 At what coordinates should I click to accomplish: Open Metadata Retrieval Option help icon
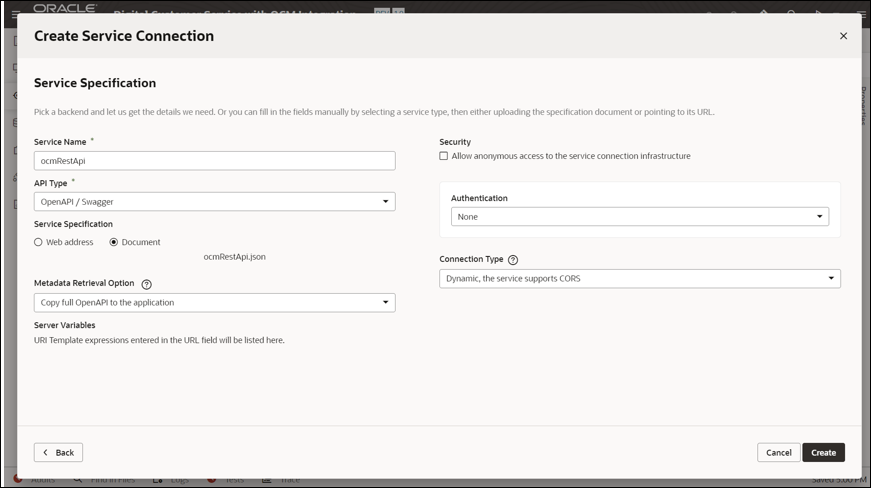click(x=146, y=284)
